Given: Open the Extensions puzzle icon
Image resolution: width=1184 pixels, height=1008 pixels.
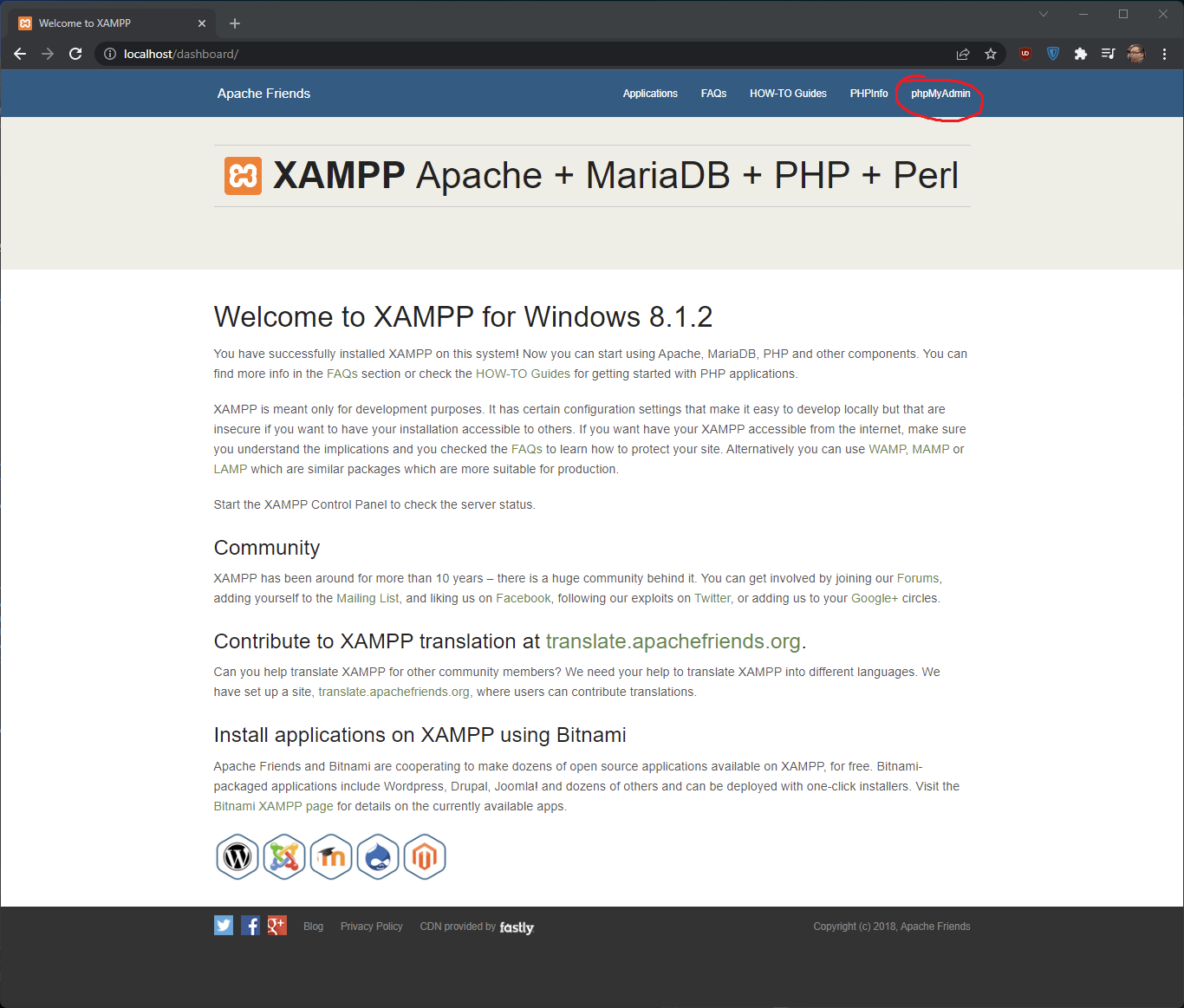Looking at the screenshot, I should click(x=1081, y=54).
